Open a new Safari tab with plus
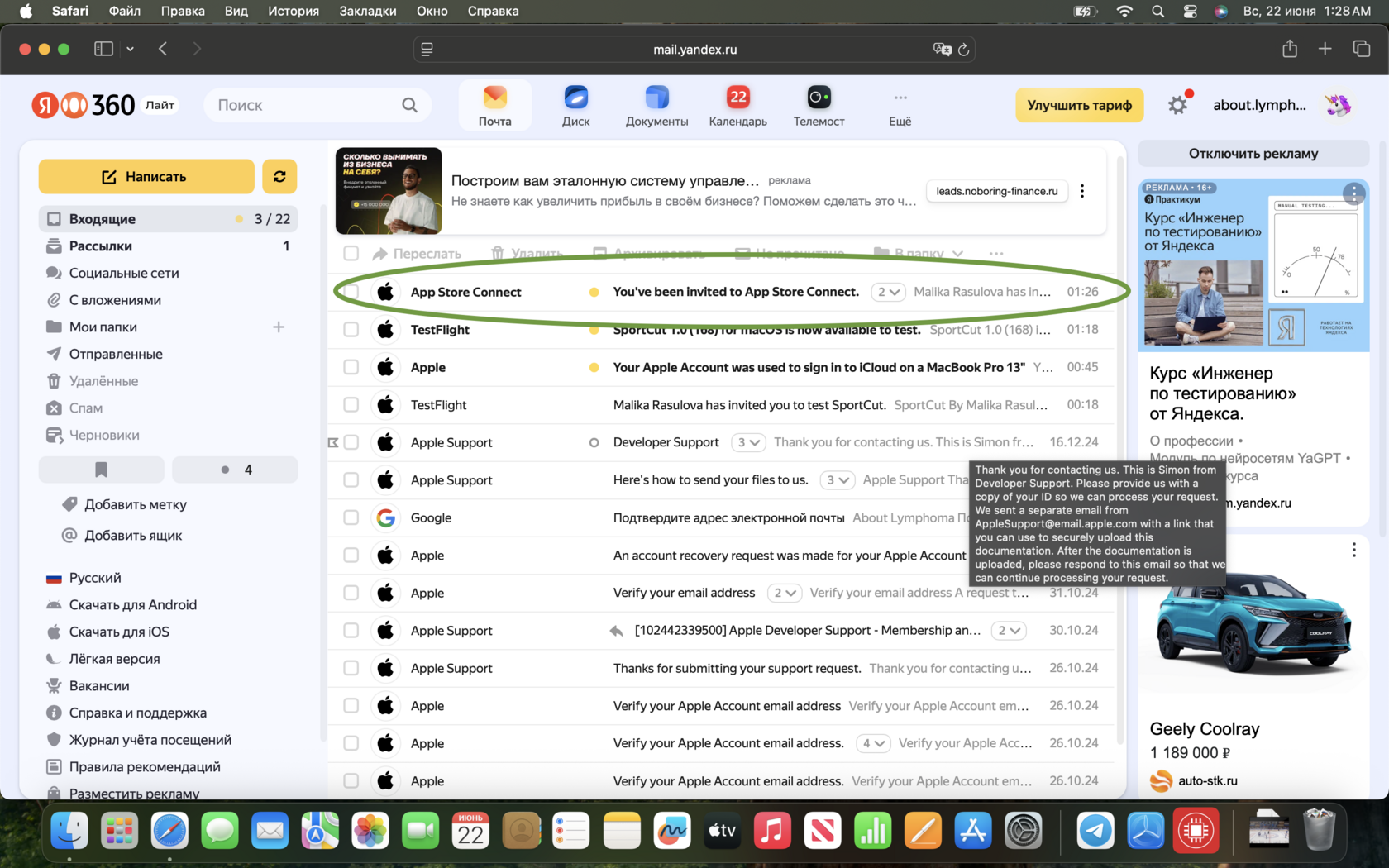The width and height of the screenshot is (1389, 868). (x=1325, y=49)
